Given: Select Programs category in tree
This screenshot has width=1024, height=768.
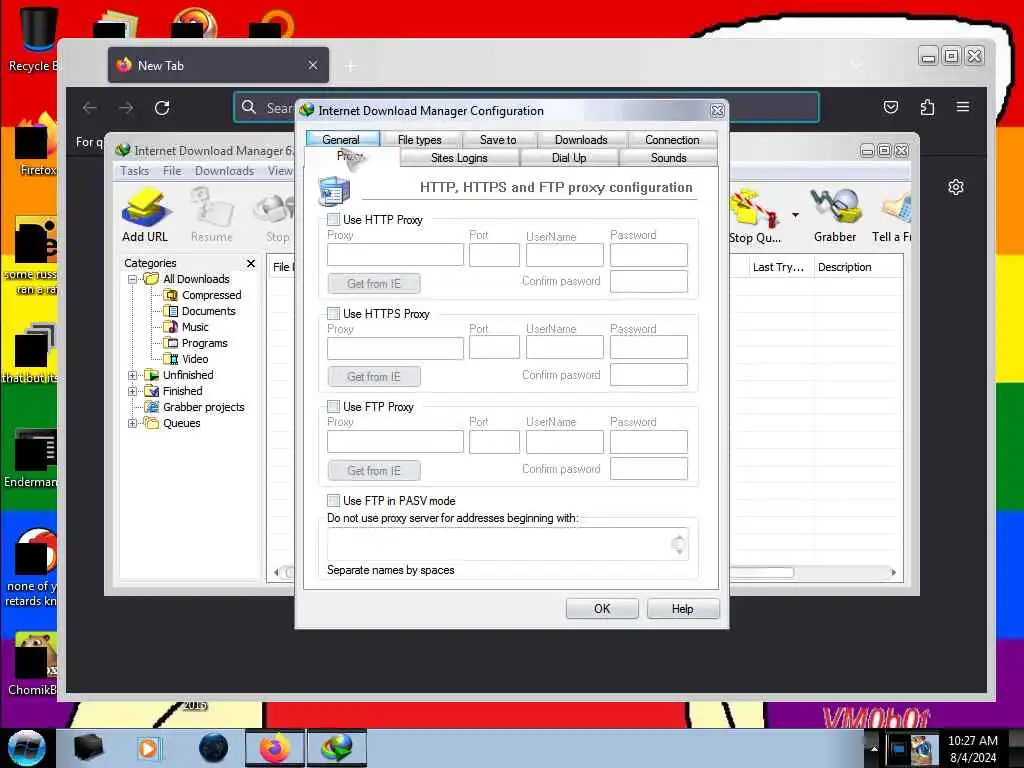Looking at the screenshot, I should 204,344.
